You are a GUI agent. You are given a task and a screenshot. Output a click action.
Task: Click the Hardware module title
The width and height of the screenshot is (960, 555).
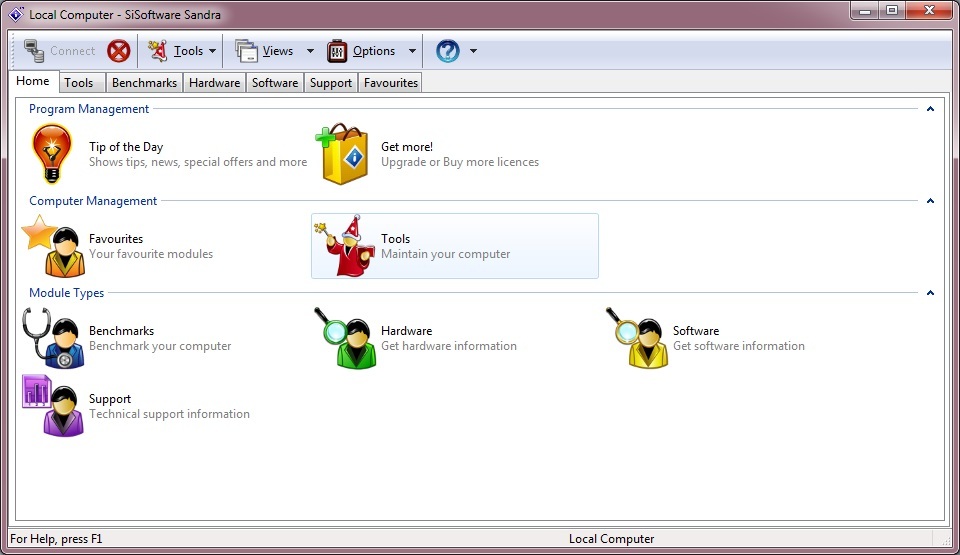pyautogui.click(x=407, y=330)
